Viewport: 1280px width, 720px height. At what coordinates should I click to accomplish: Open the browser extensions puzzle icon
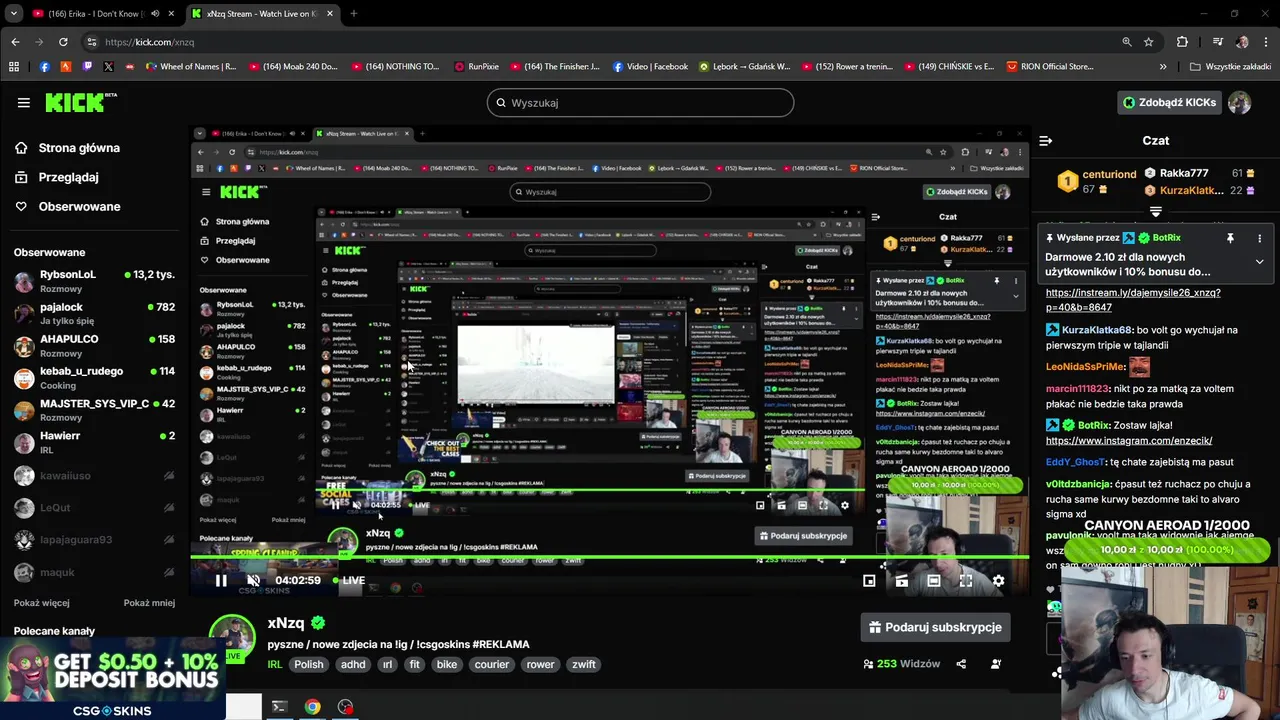tap(1182, 42)
